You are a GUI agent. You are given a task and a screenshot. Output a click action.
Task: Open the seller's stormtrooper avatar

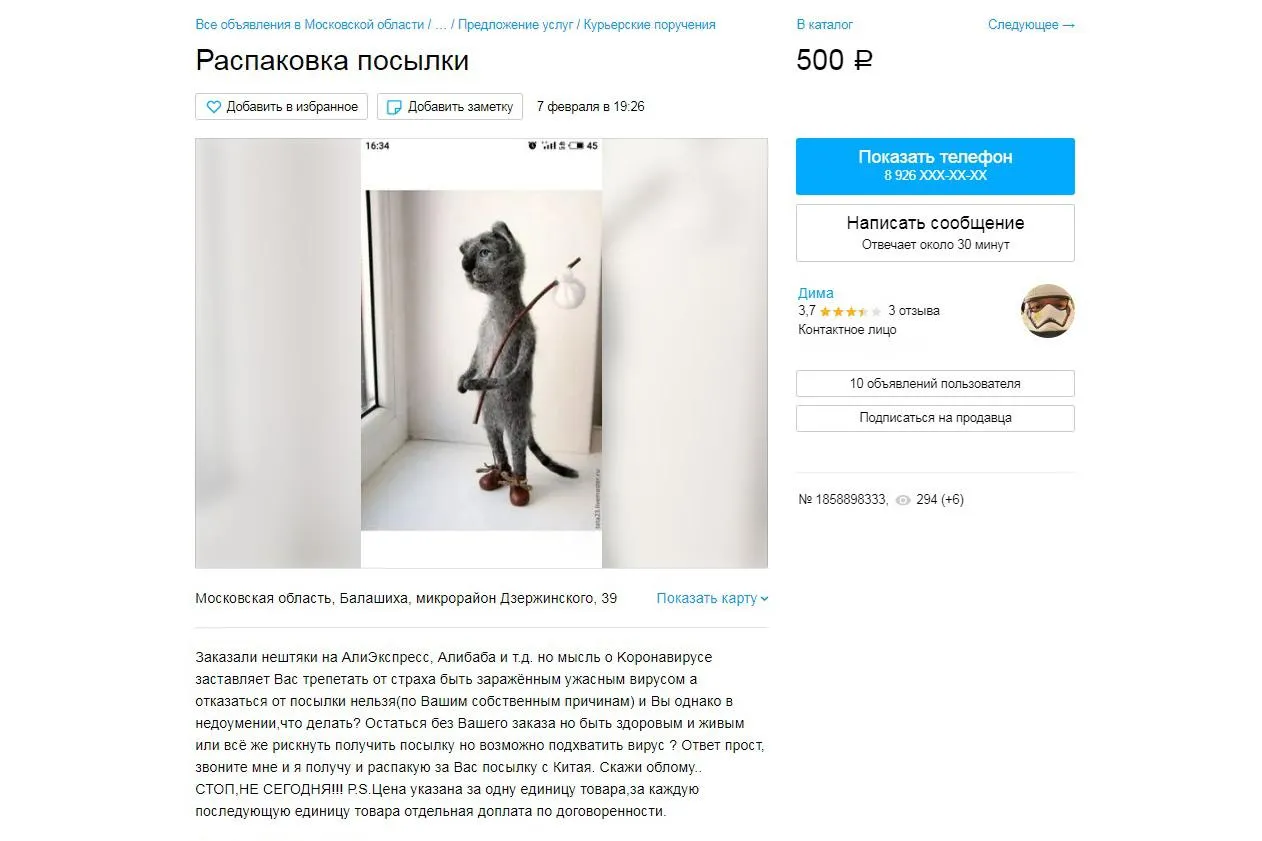[1048, 311]
